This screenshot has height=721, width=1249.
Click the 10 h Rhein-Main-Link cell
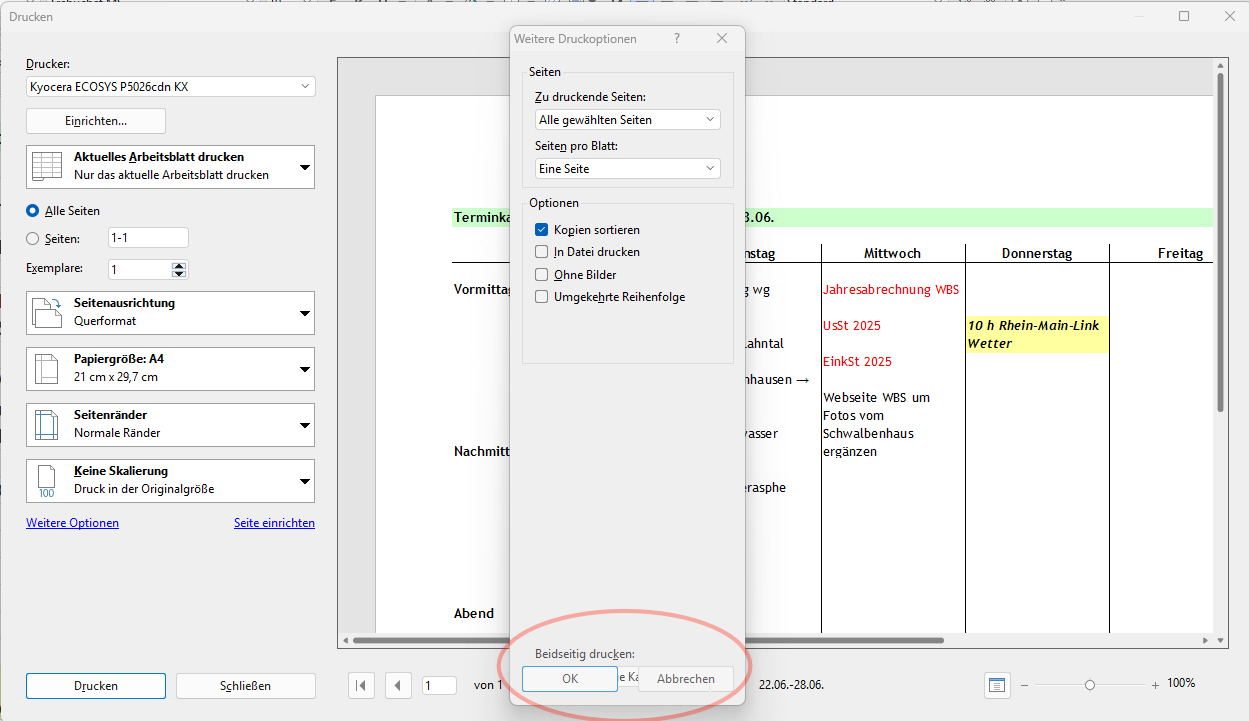point(1037,335)
